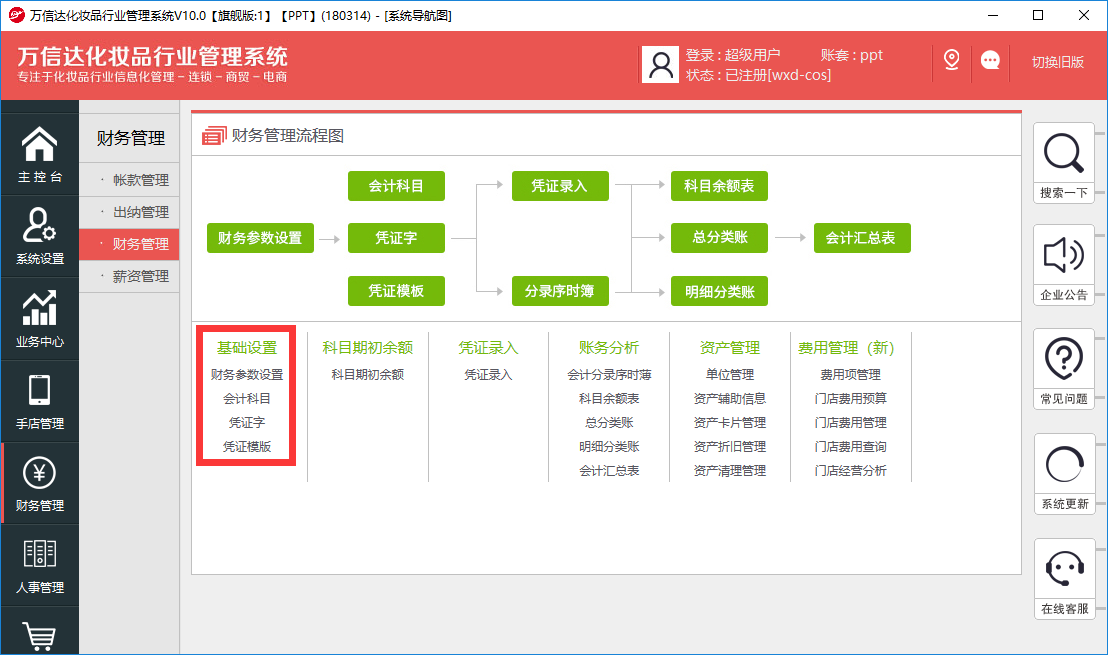Open 资产折旧管理 link
The width and height of the screenshot is (1108, 655).
730,447
